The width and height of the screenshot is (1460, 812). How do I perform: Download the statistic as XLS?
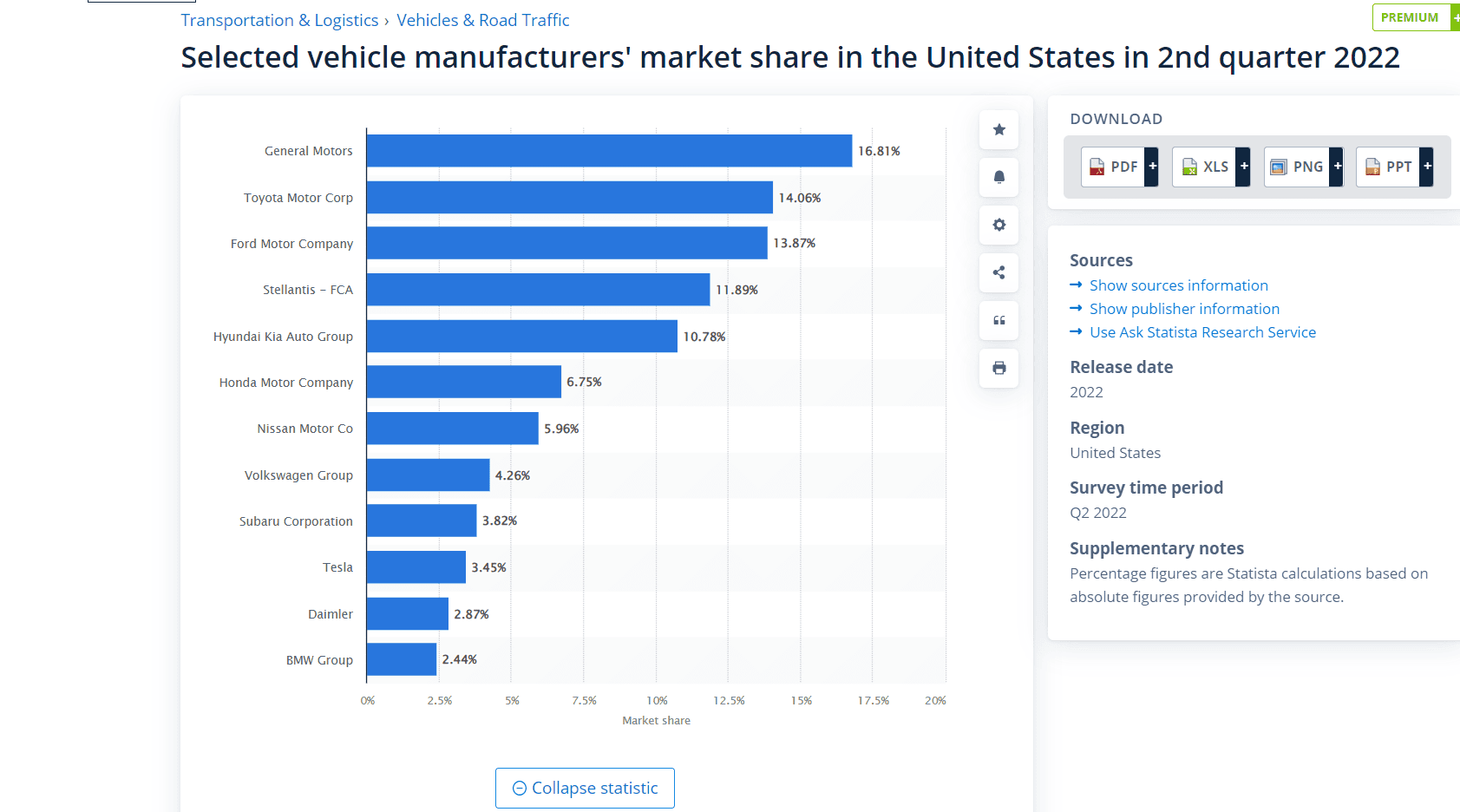[x=1211, y=167]
